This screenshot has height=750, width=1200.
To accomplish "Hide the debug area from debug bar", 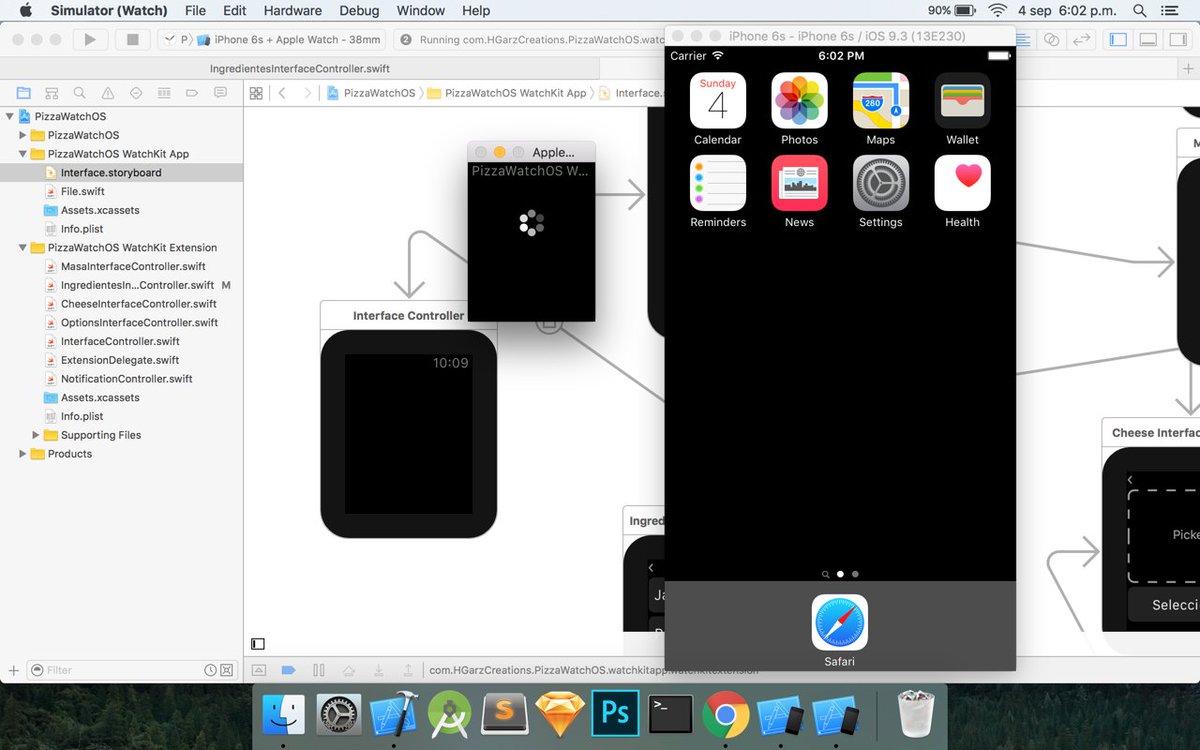I will point(258,670).
